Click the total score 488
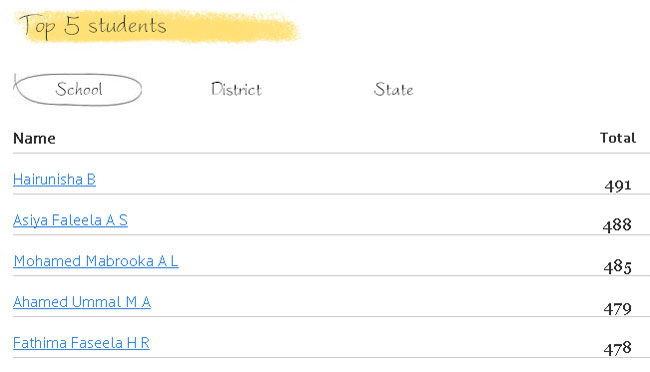Viewport: 650px width, 372px height. coord(617,225)
